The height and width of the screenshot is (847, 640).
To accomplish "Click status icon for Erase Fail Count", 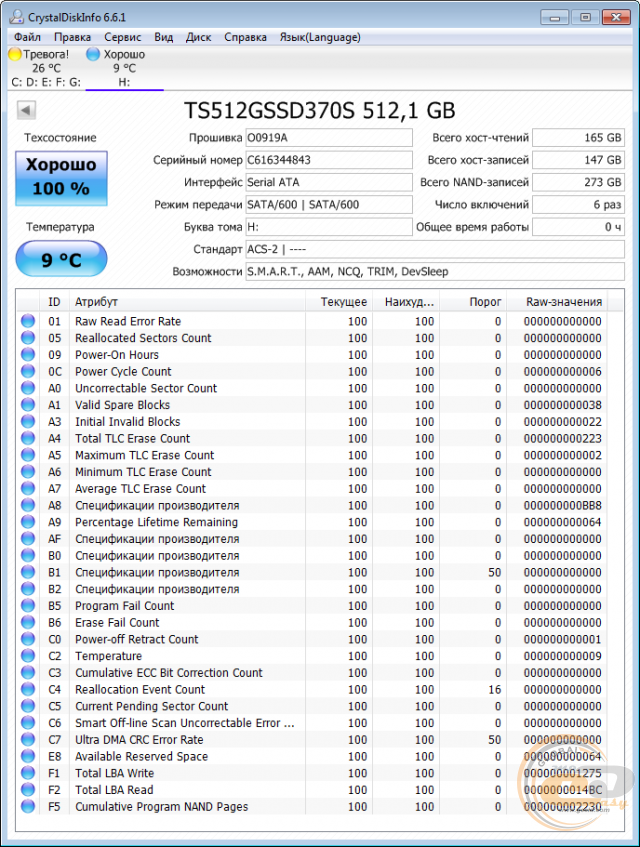I will click(28, 622).
